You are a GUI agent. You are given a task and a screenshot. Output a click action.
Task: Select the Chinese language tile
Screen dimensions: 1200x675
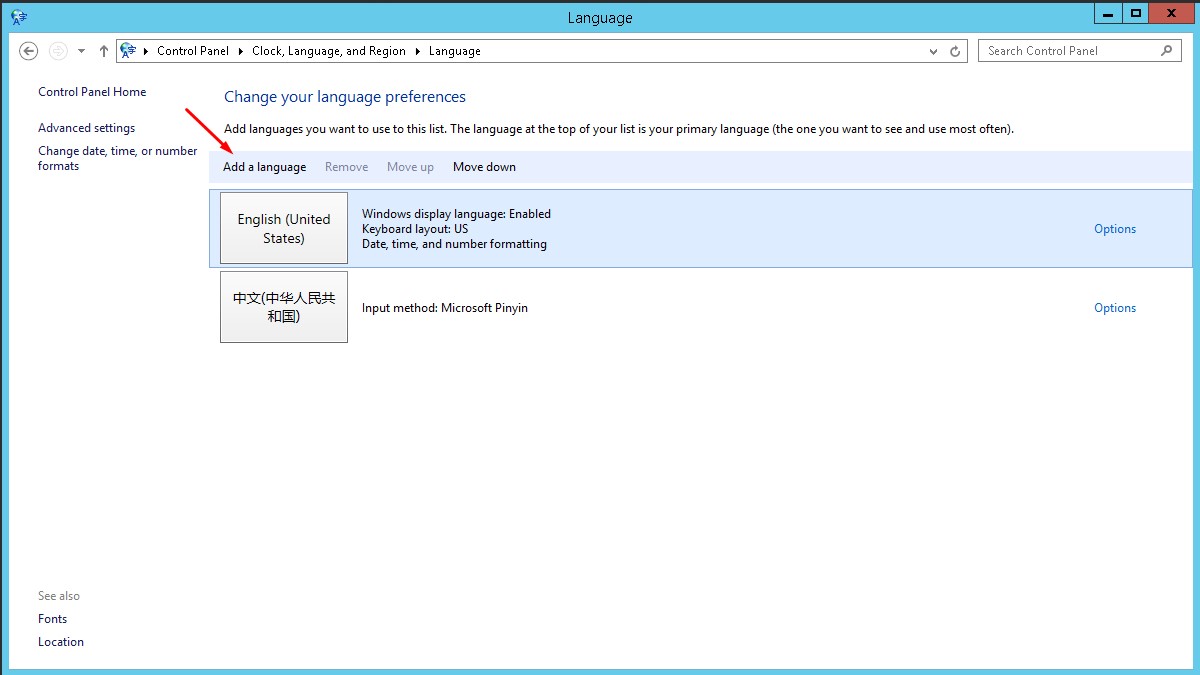click(284, 307)
